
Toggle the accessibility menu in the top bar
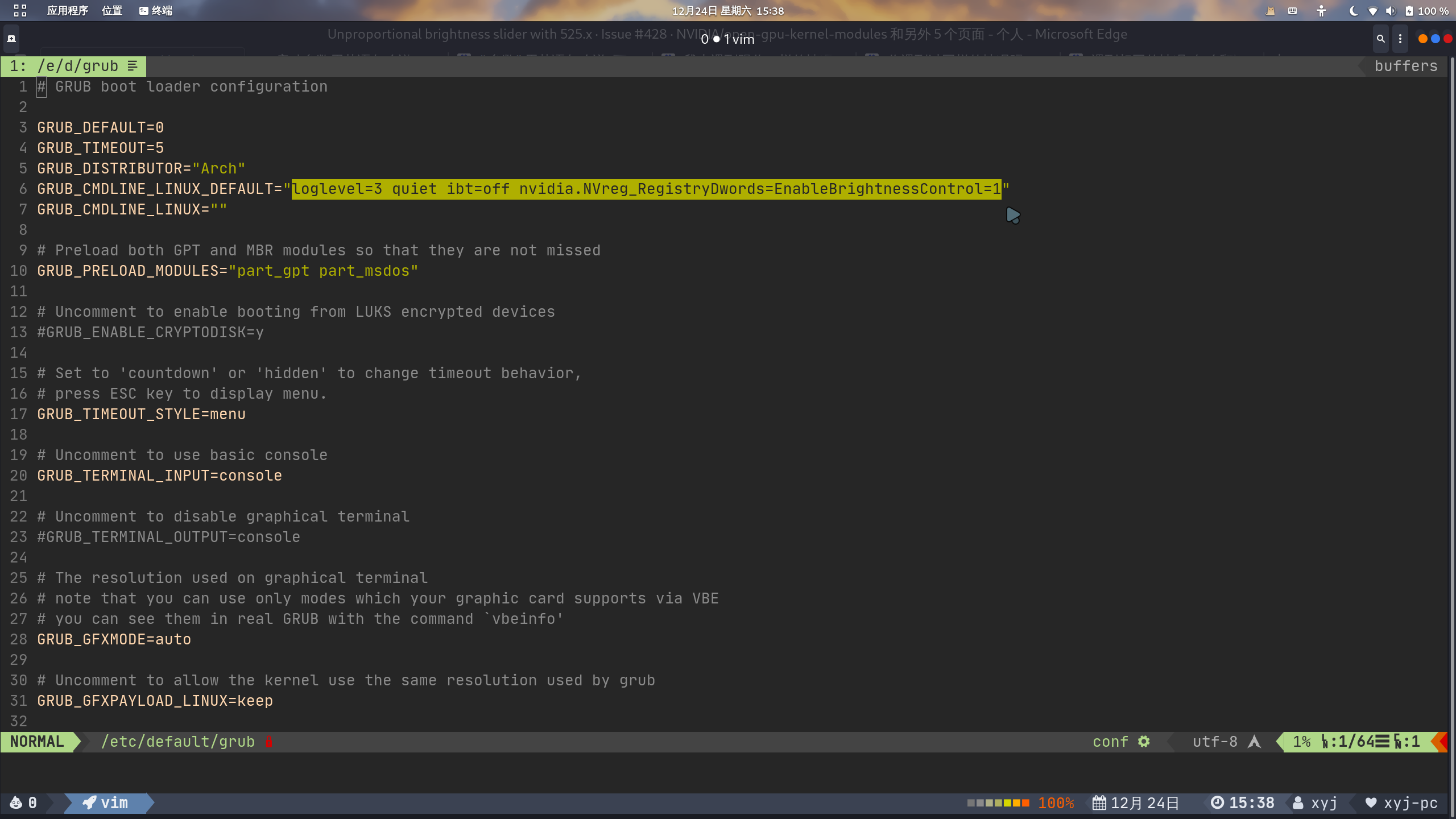(x=1322, y=11)
